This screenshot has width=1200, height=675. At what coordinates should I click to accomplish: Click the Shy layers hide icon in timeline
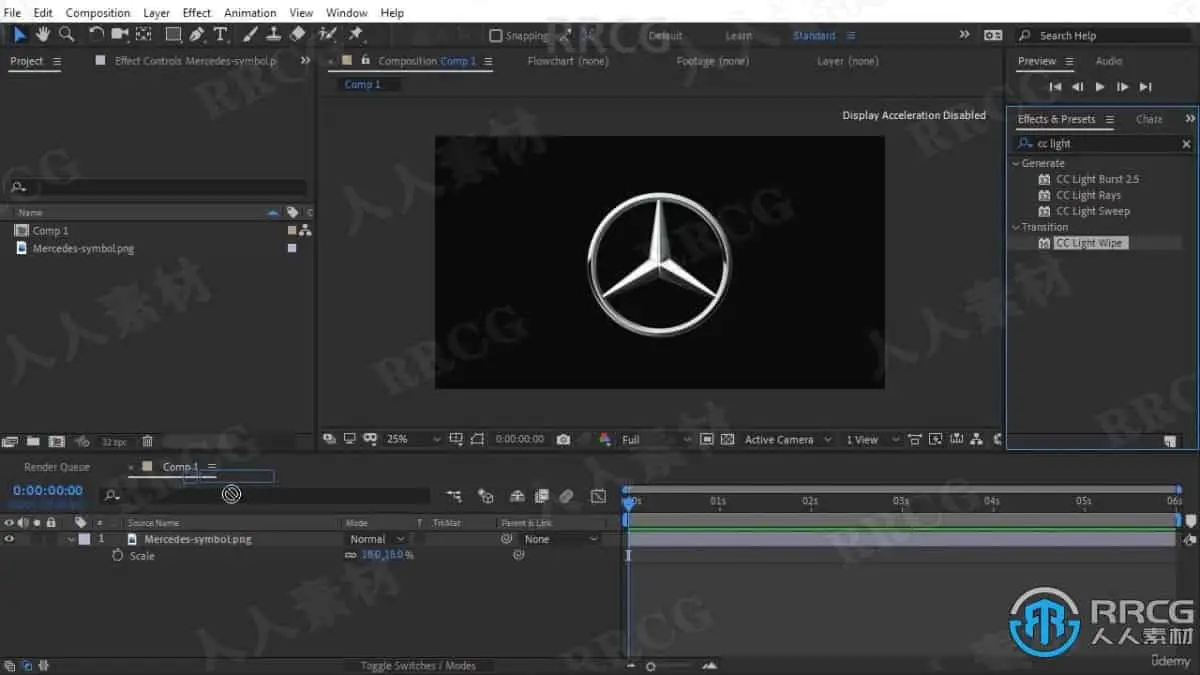tap(517, 495)
